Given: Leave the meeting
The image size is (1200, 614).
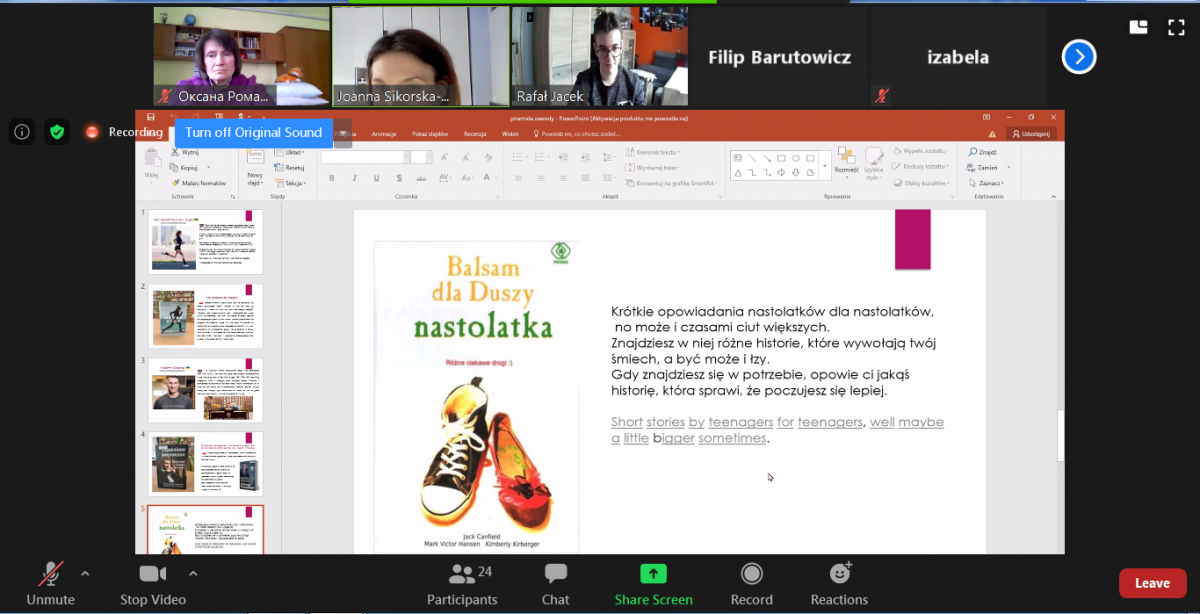Looking at the screenshot, I should (1152, 583).
